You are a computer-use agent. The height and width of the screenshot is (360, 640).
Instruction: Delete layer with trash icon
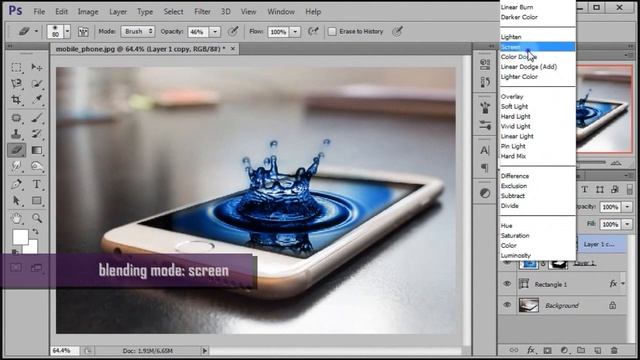tap(614, 350)
